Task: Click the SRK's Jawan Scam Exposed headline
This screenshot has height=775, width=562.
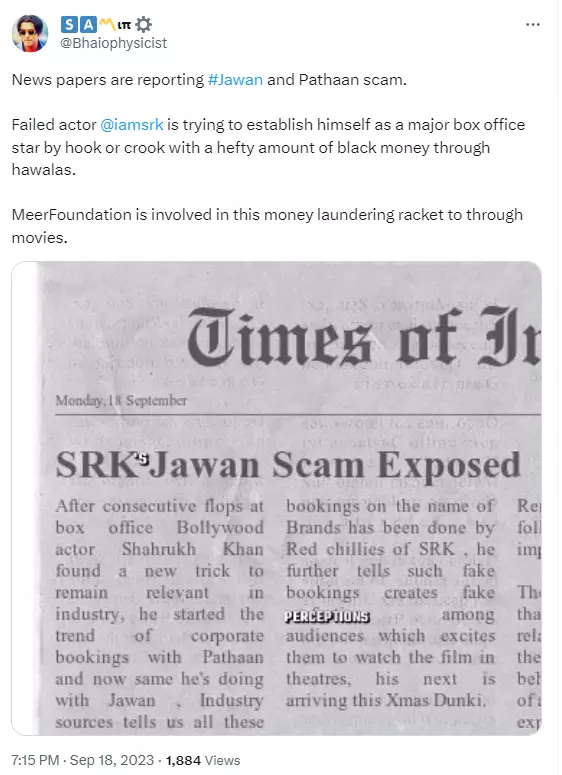Action: click(288, 465)
